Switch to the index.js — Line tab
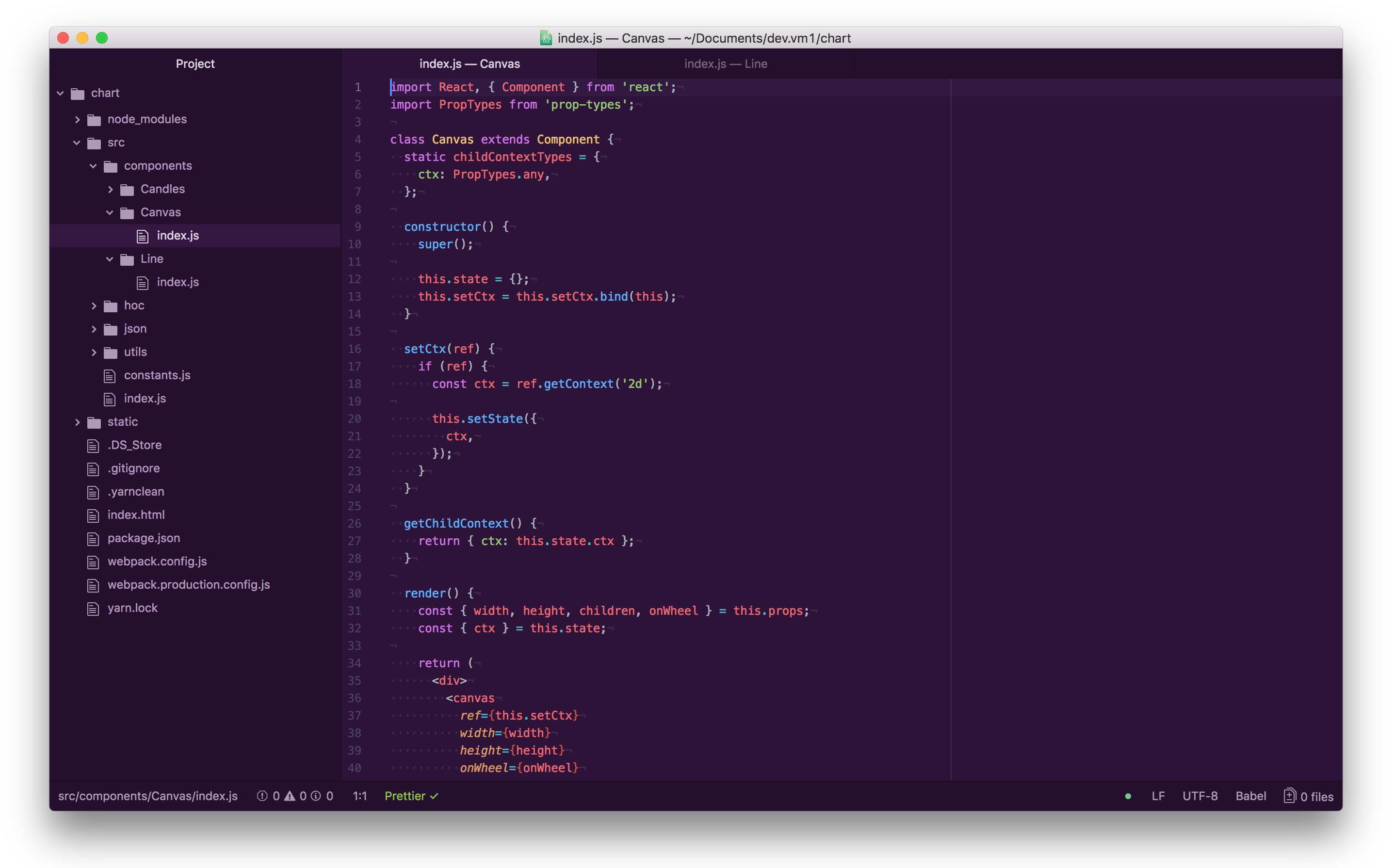Screen dimensions: 1392x868 click(x=726, y=64)
